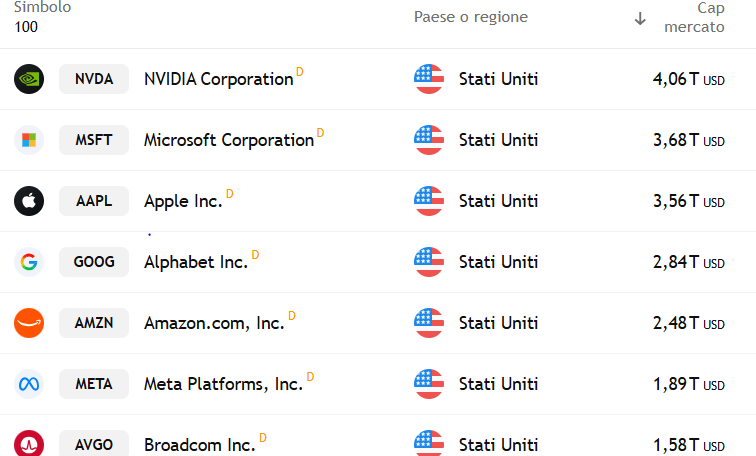Open the Apple Inc. company link

click(183, 201)
